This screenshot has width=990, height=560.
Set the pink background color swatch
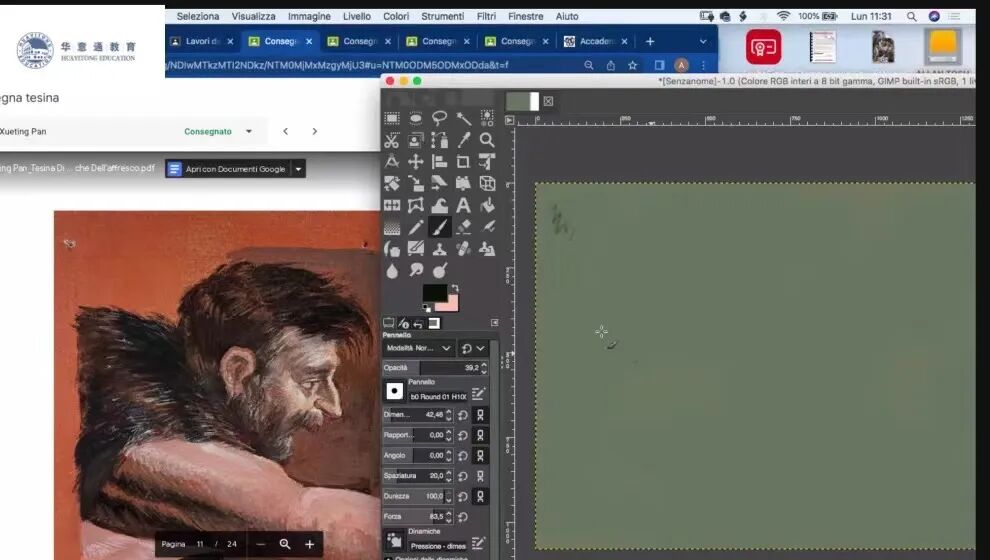pos(452,306)
